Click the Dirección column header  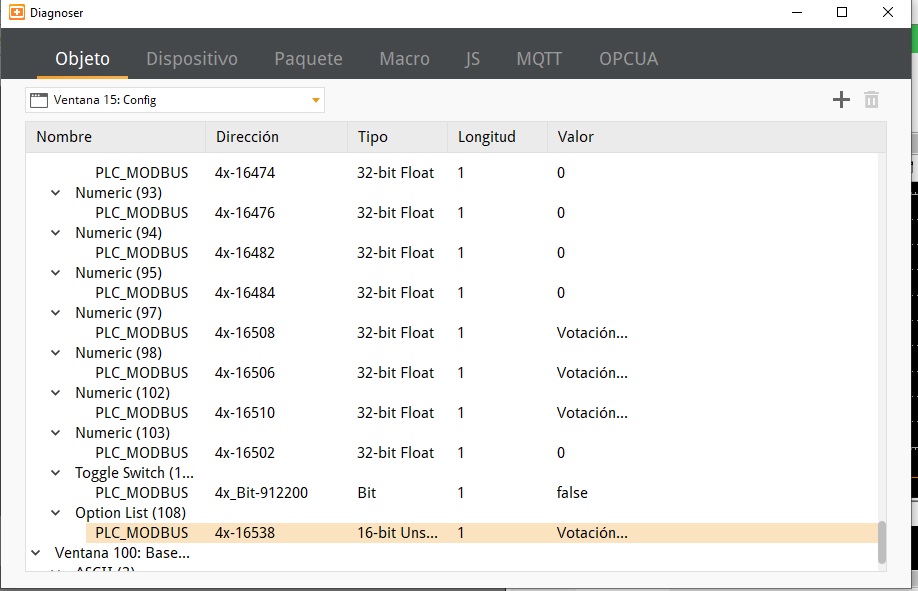tap(276, 137)
